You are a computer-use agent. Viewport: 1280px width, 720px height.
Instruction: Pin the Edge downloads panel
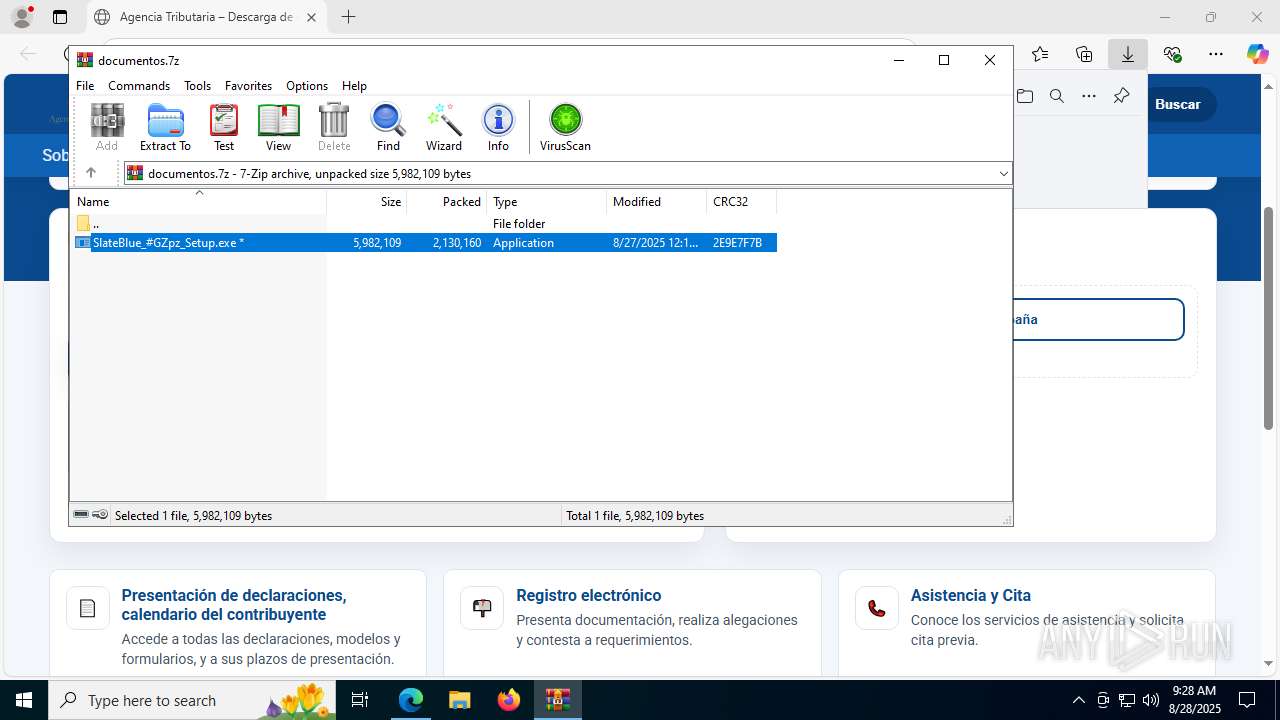(x=1121, y=96)
